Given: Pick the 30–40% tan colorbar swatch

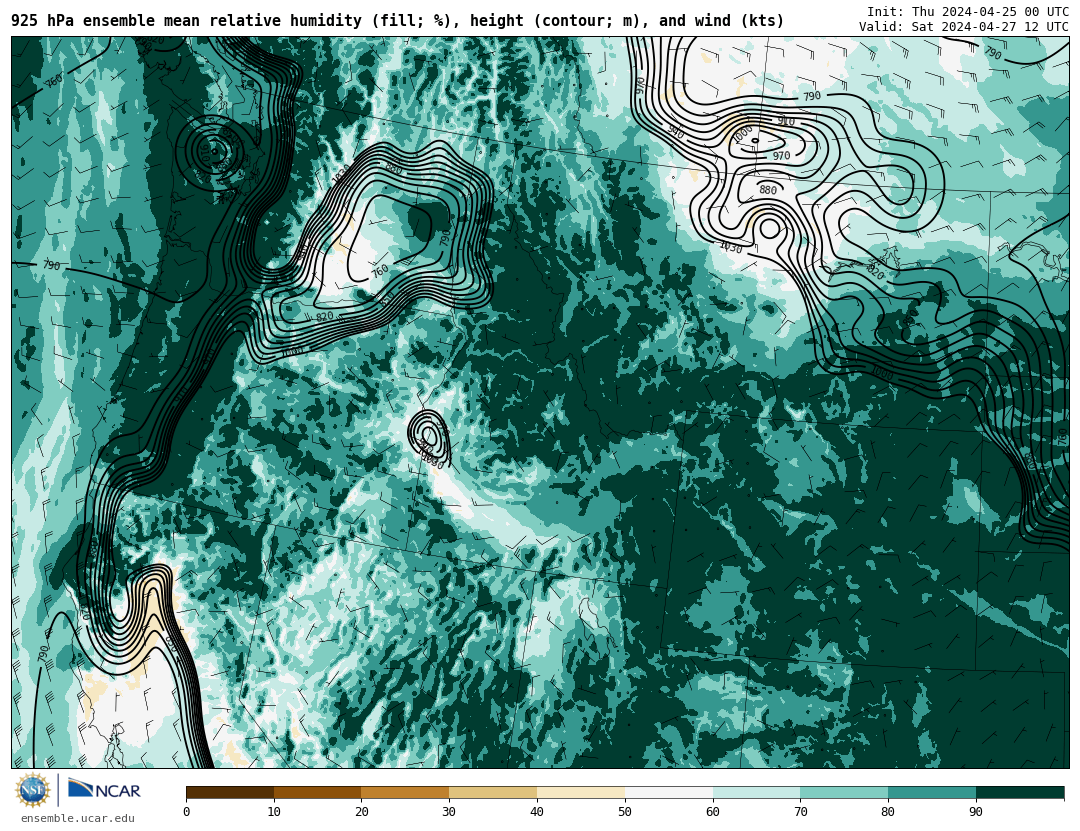Looking at the screenshot, I should pos(493,792).
